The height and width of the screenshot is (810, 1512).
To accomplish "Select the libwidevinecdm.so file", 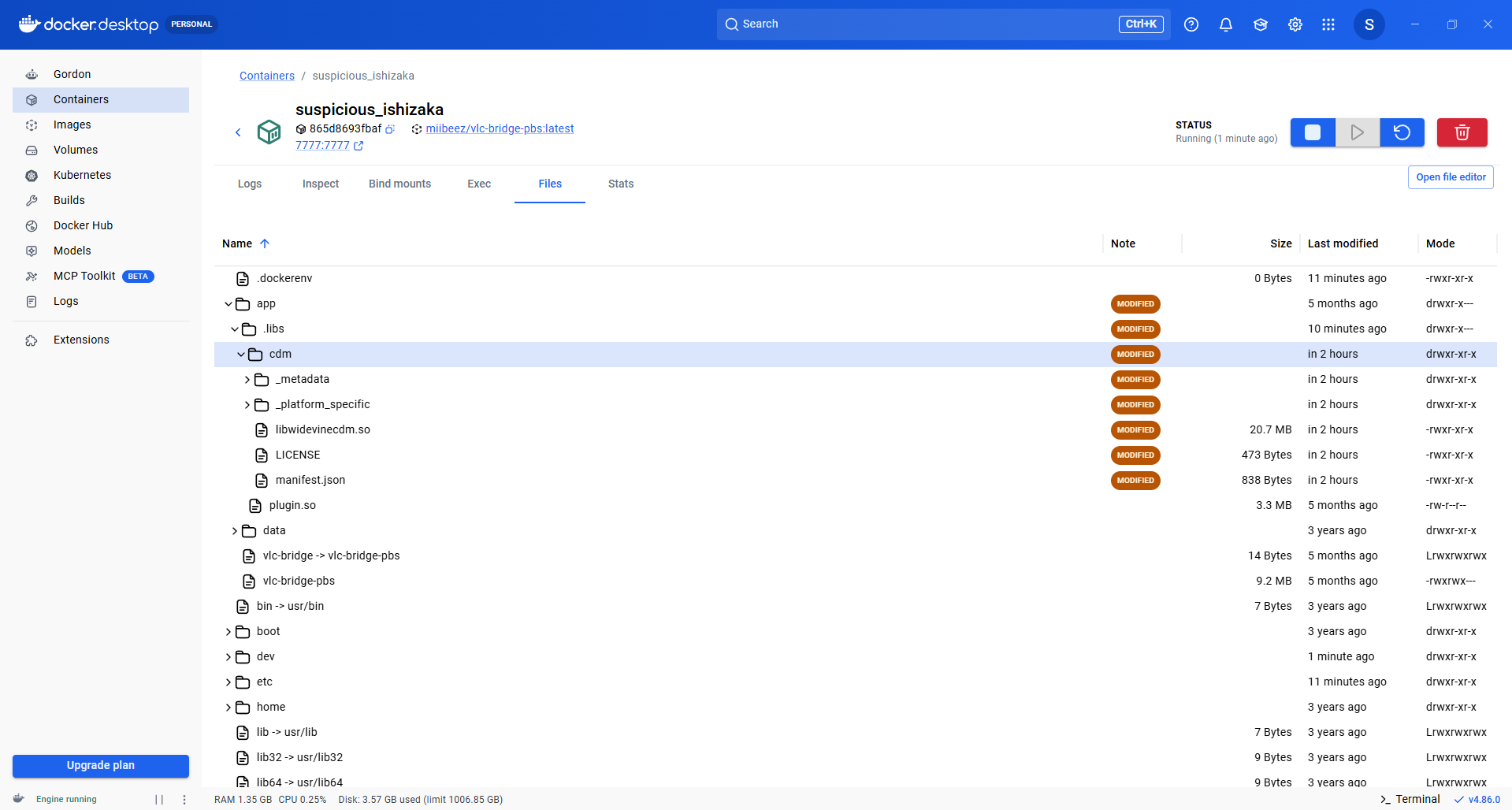I will point(856,430).
